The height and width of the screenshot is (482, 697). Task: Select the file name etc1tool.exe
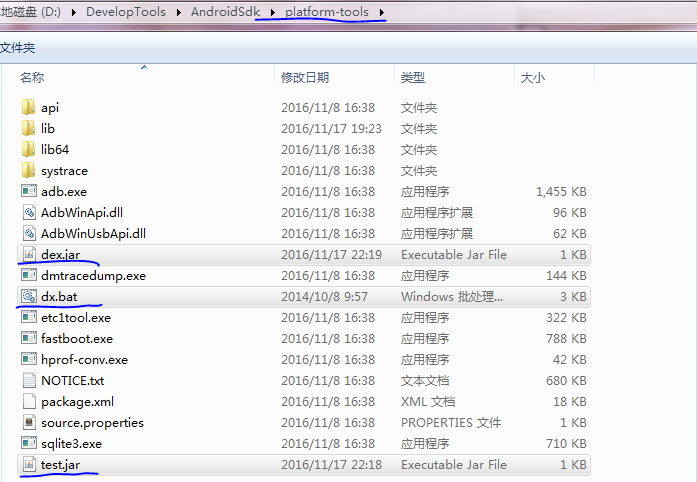click(76, 317)
